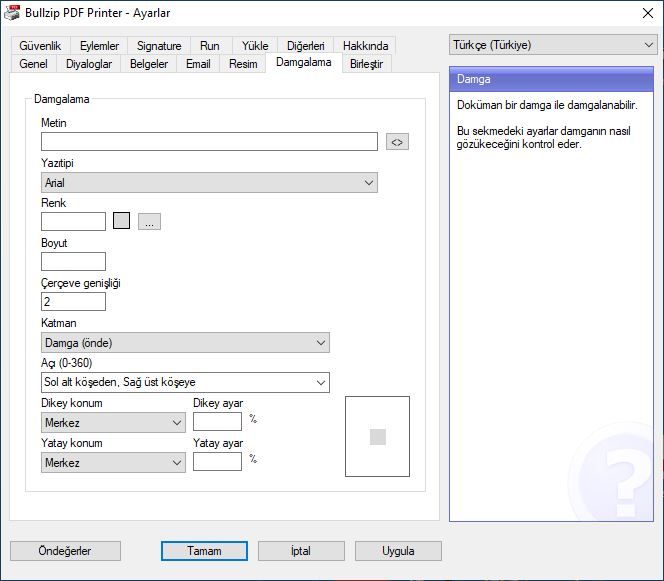Screen dimensions: 664x581
Task: Go to the Resim tab
Action: click(243, 64)
